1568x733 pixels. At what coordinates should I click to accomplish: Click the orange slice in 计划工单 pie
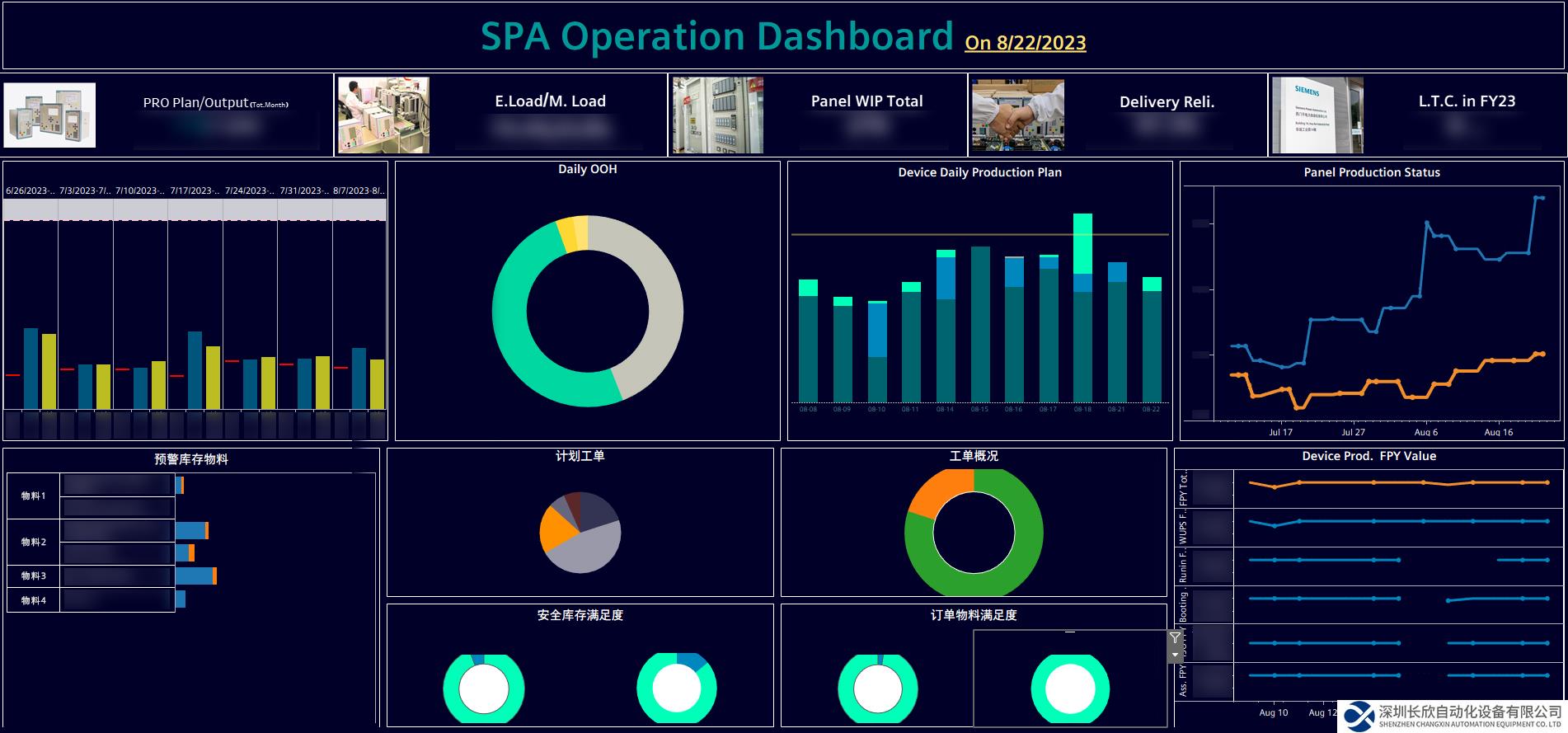[555, 529]
